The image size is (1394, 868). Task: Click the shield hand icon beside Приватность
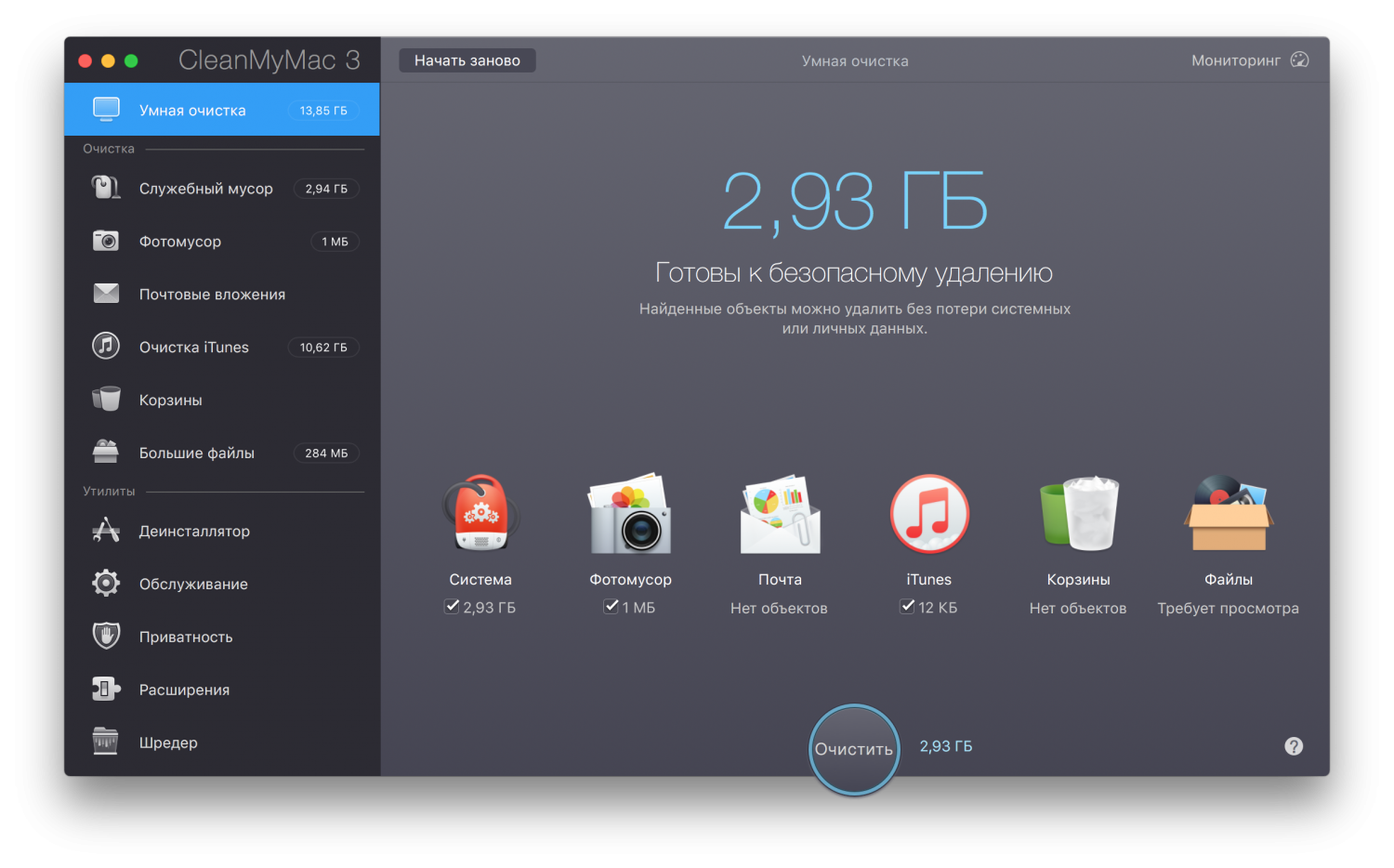point(106,637)
